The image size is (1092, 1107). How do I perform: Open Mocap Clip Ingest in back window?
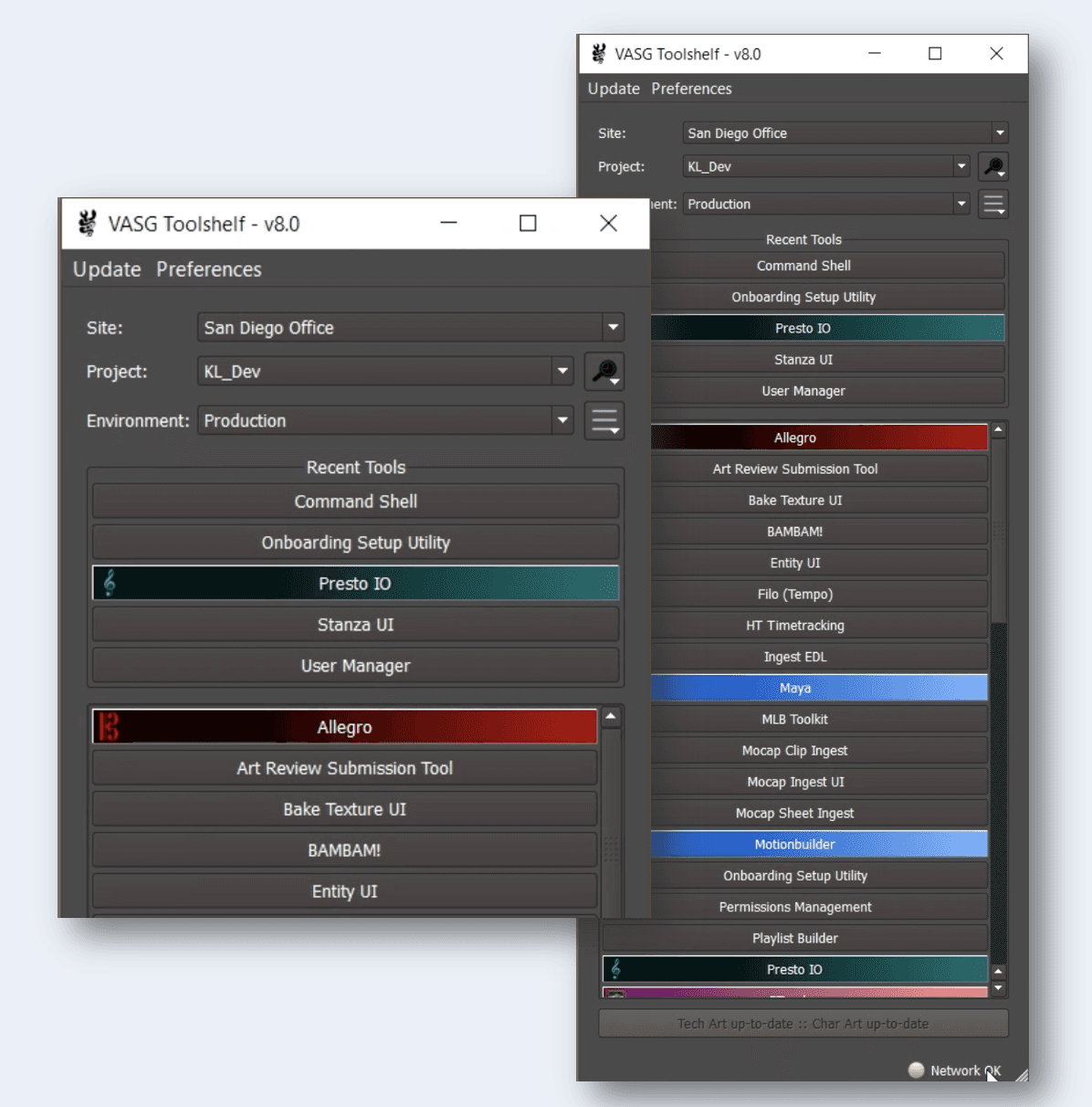click(x=819, y=751)
